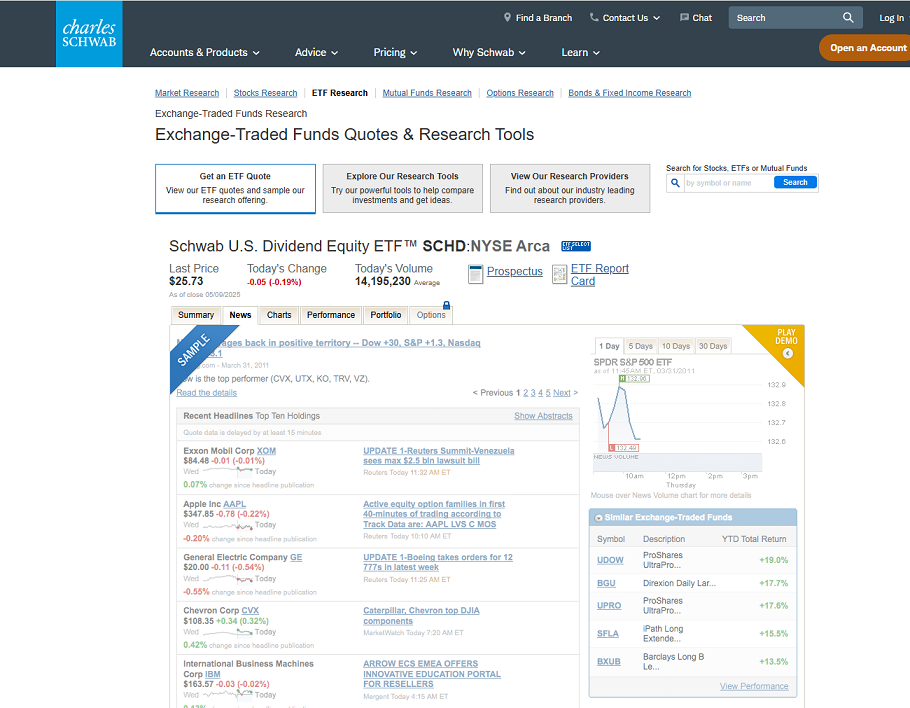Open the Charts tab
Viewport: 910px width, 708px height.
(279, 315)
